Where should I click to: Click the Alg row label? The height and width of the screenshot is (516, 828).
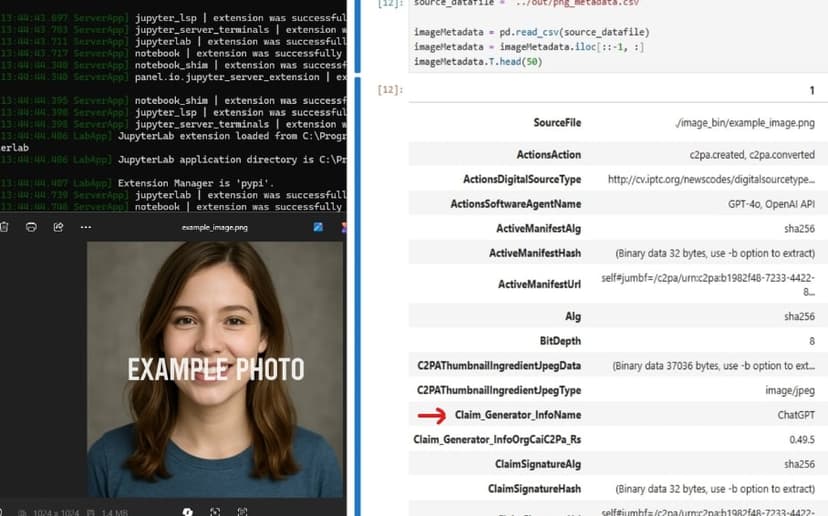(573, 316)
